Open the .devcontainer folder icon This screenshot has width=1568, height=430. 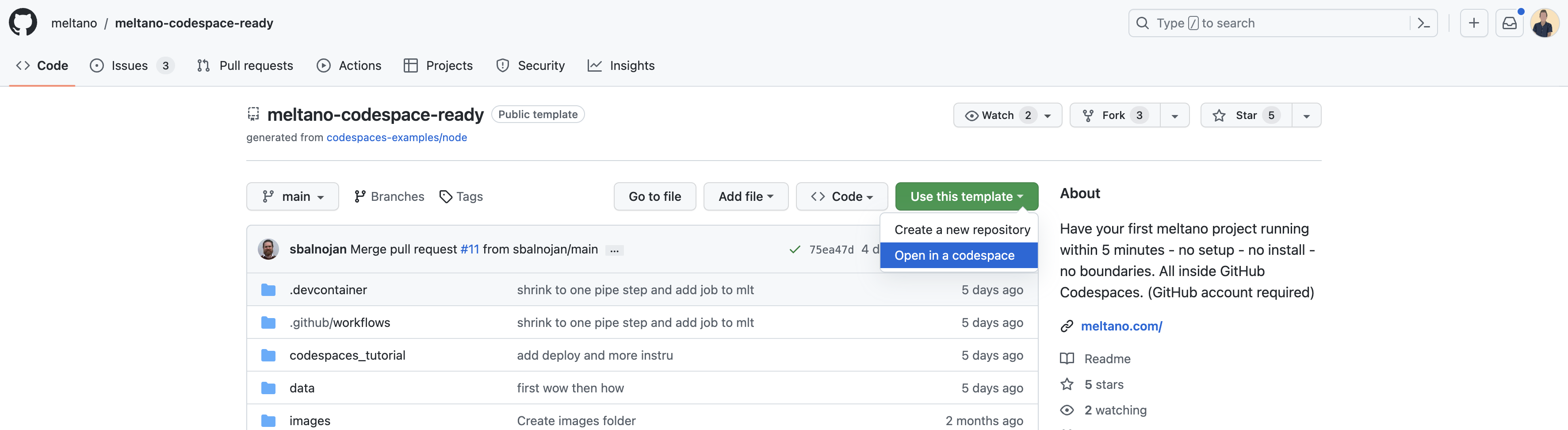pos(268,289)
